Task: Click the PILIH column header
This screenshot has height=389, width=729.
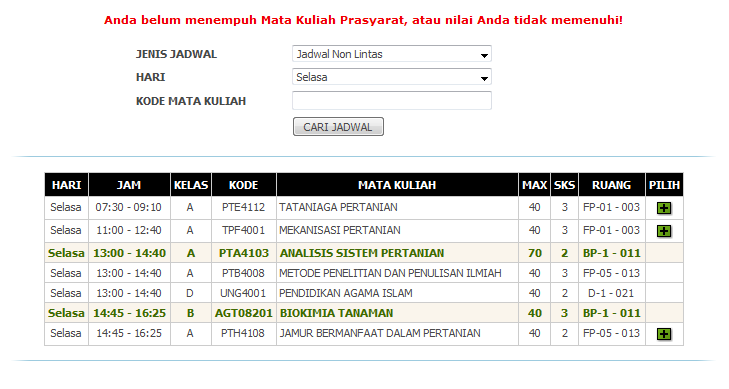Action: (664, 185)
